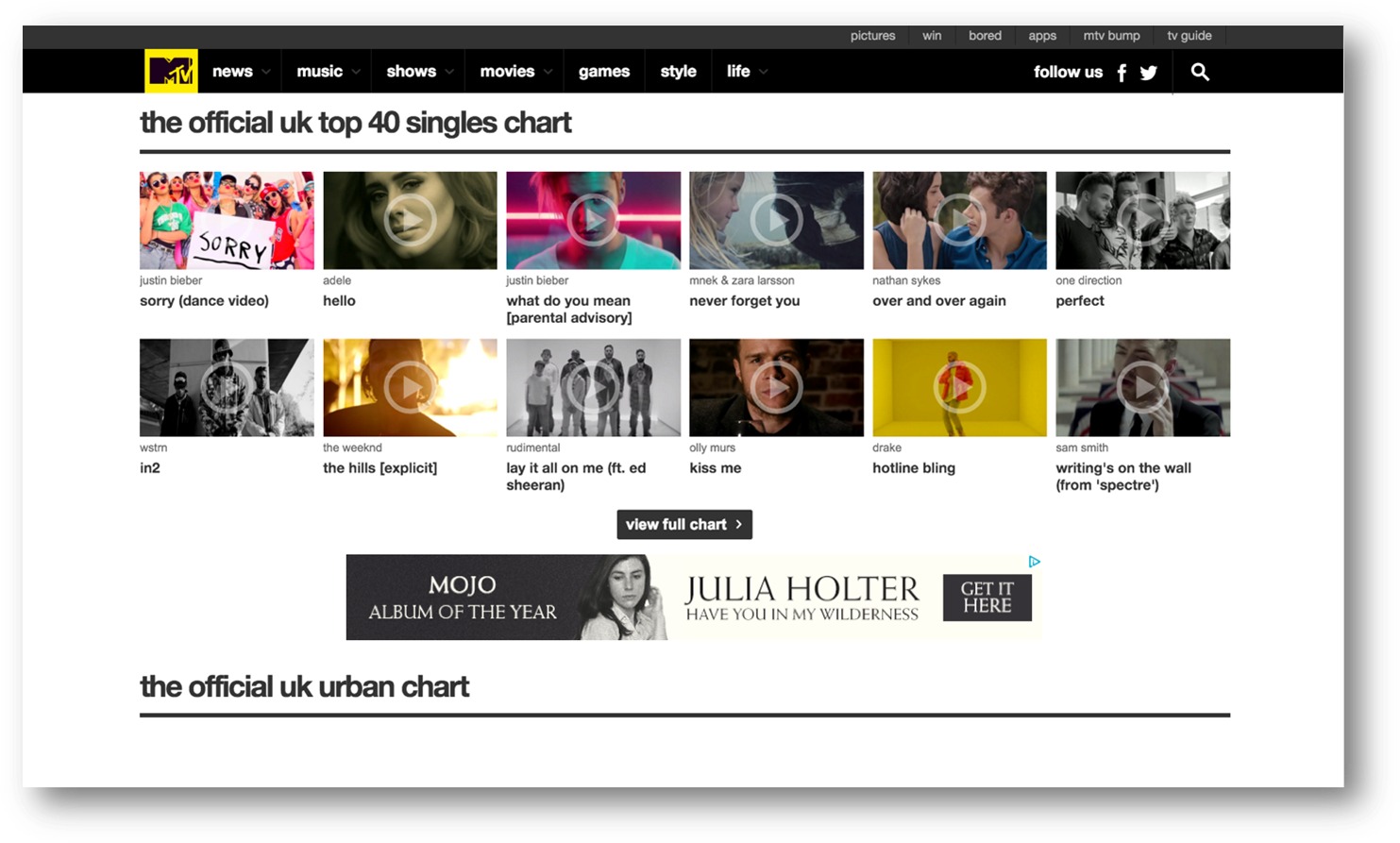This screenshot has width=1400, height=843.
Task: Expand the movies menu arrow
Action: [x=548, y=72]
